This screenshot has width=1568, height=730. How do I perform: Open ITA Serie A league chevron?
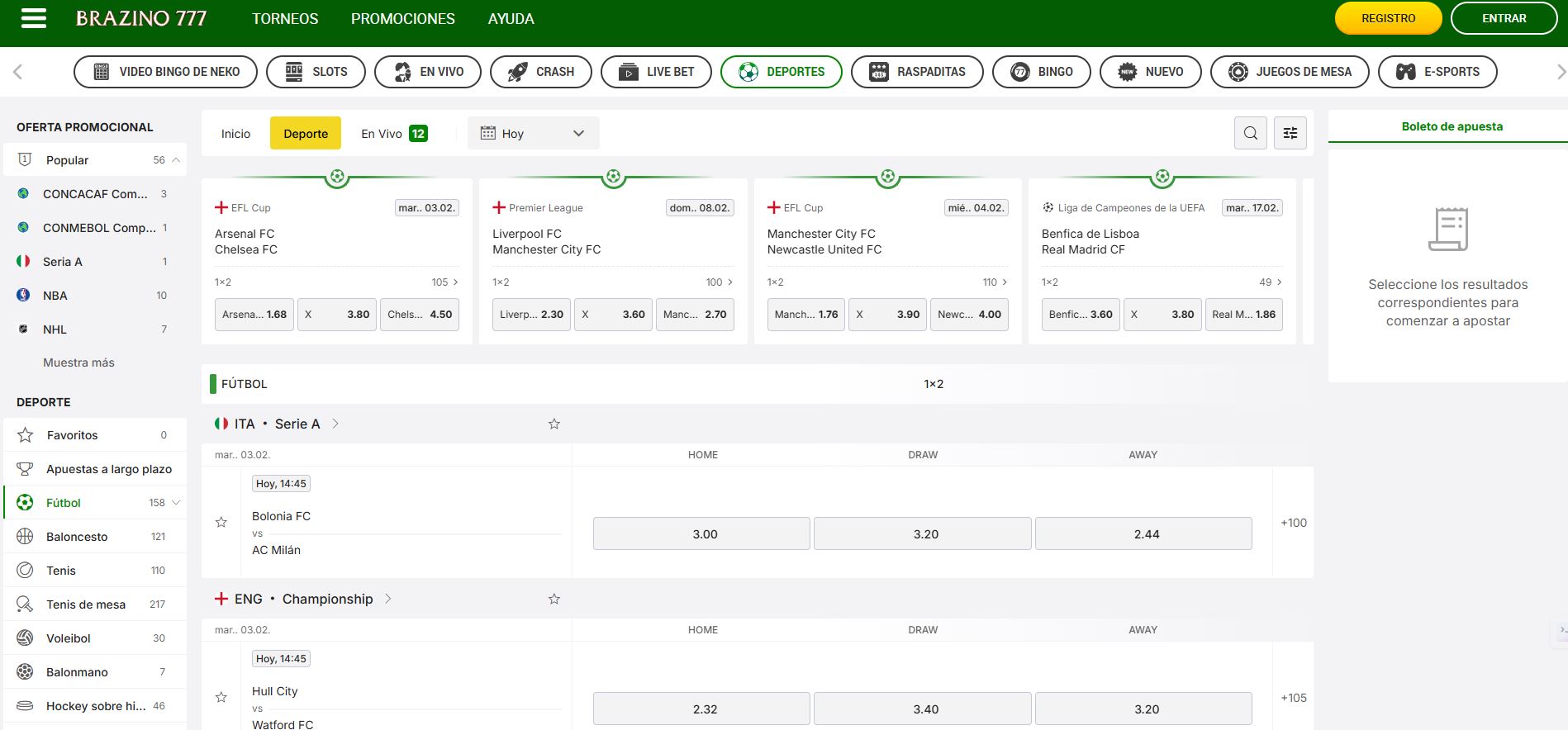(335, 424)
